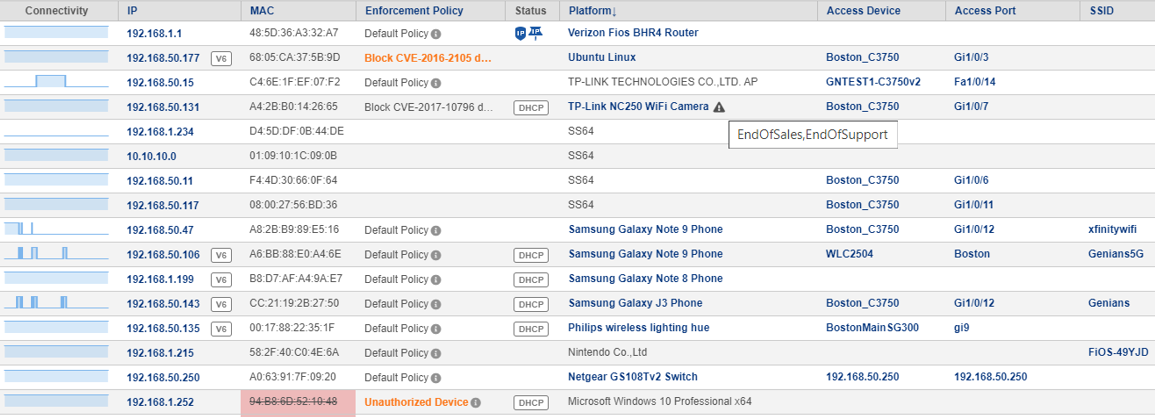The height and width of the screenshot is (417, 1155).
Task: Click info icon next to Unauthorized Device
Action: click(475, 402)
